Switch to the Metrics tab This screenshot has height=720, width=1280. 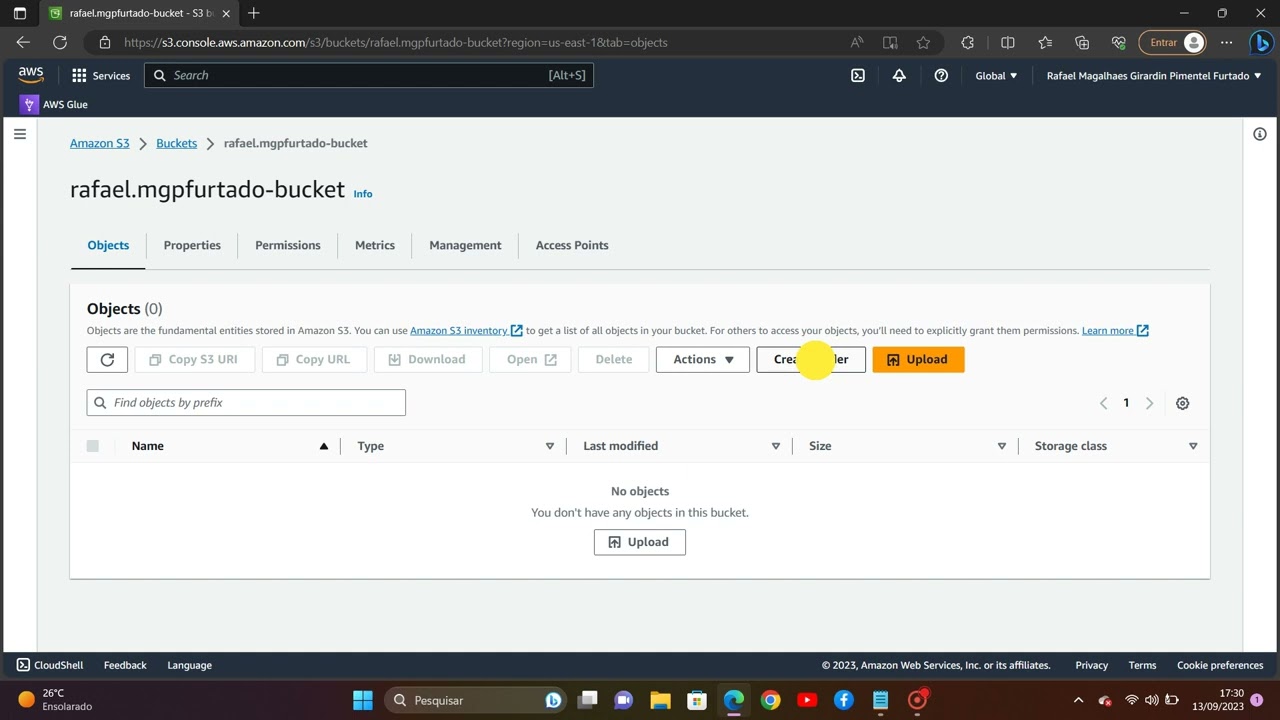tap(375, 245)
